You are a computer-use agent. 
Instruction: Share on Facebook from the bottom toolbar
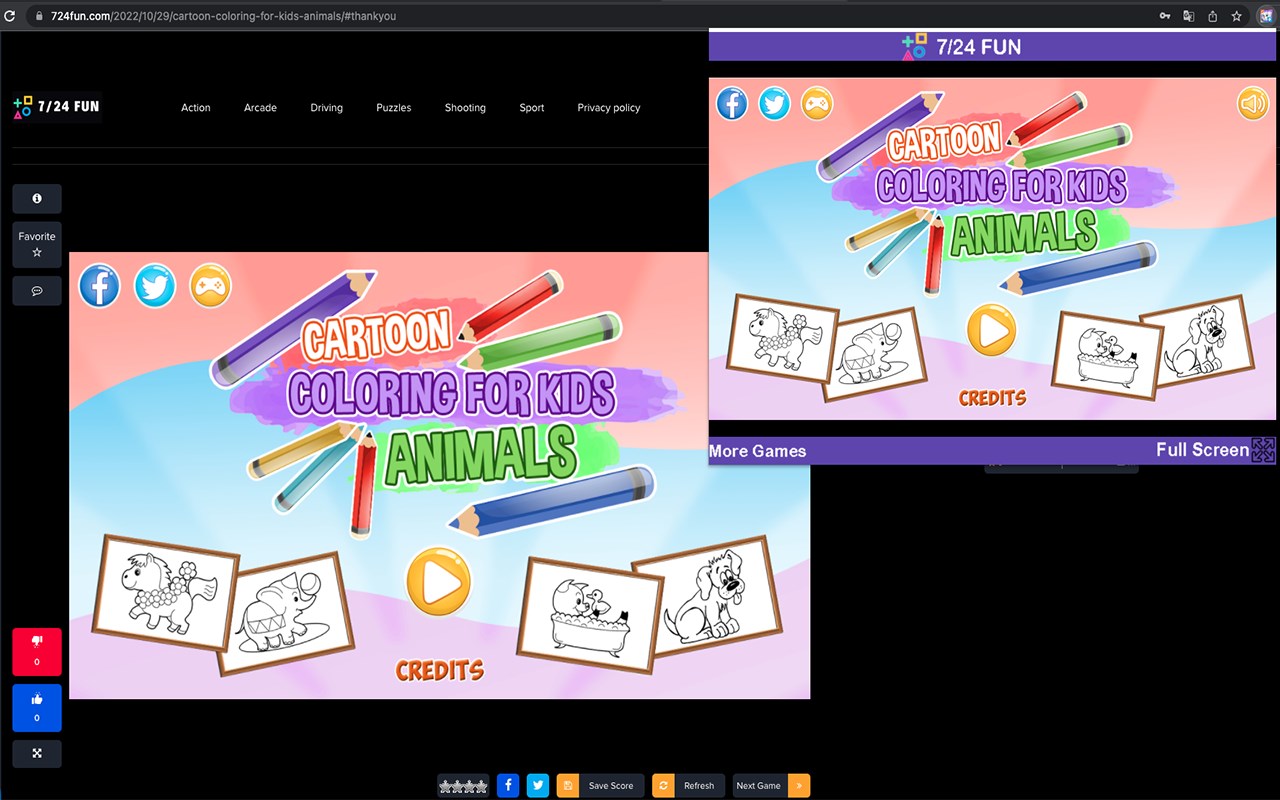(508, 786)
